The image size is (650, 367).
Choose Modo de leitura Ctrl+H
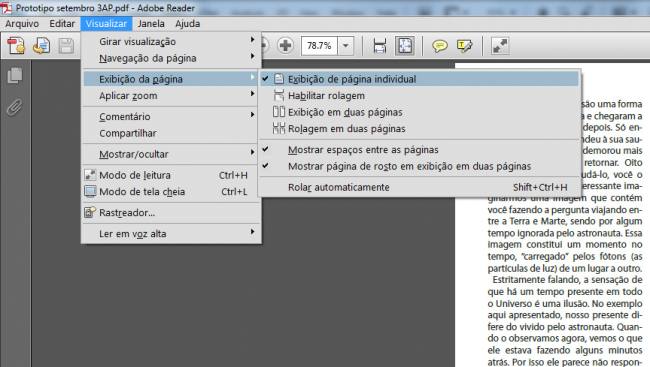[x=171, y=175]
